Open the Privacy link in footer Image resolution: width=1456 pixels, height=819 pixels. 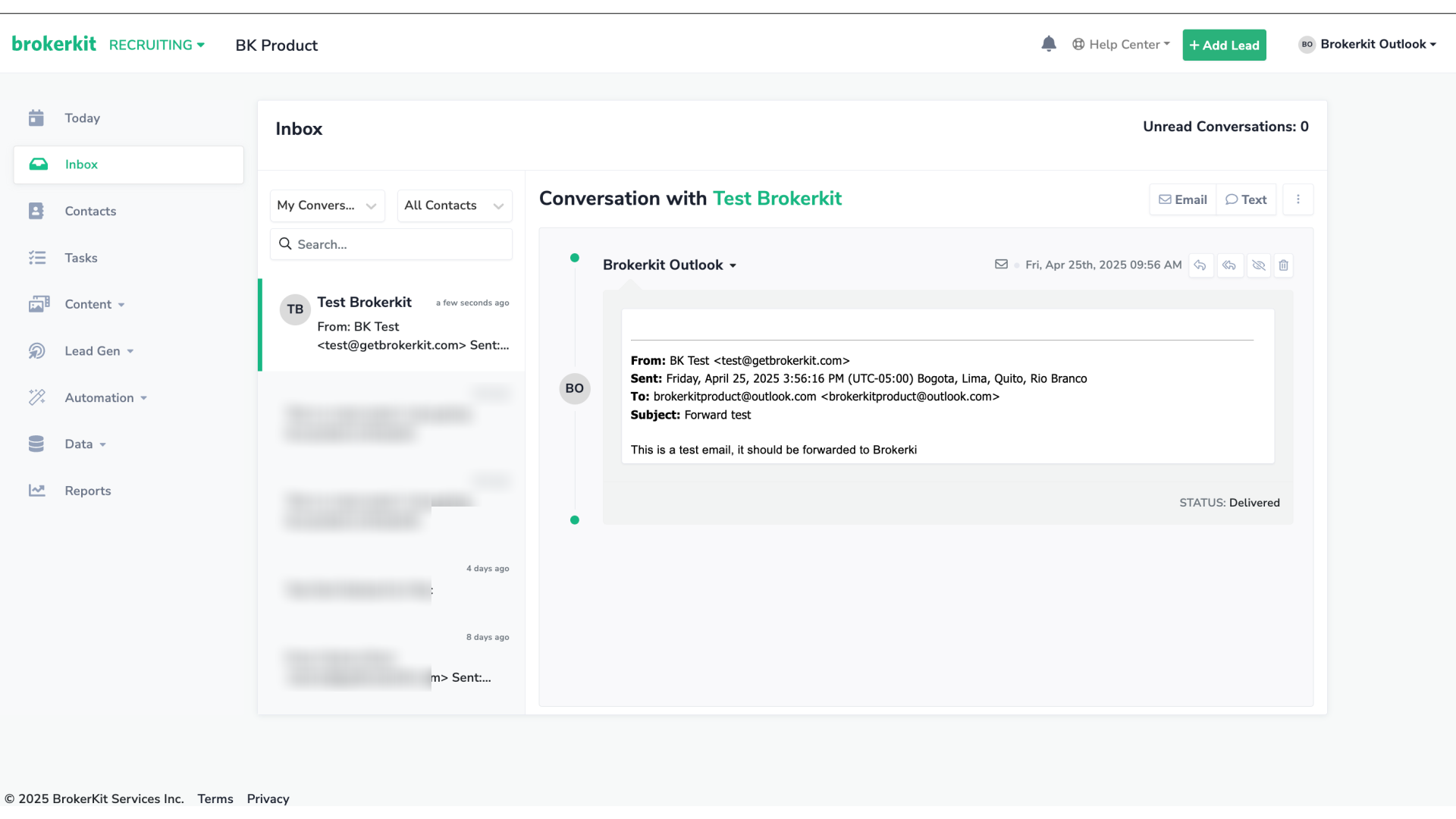(268, 799)
